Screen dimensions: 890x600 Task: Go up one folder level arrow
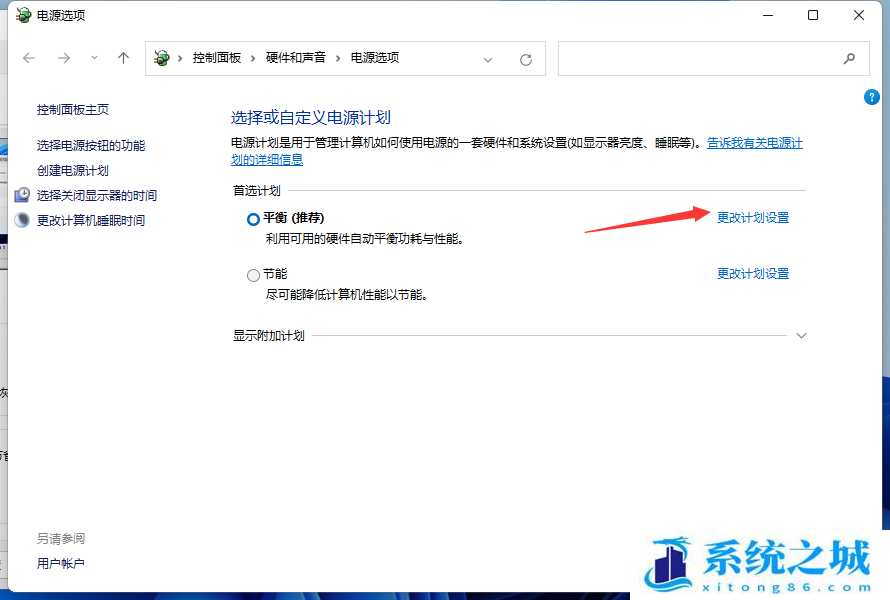click(x=123, y=58)
